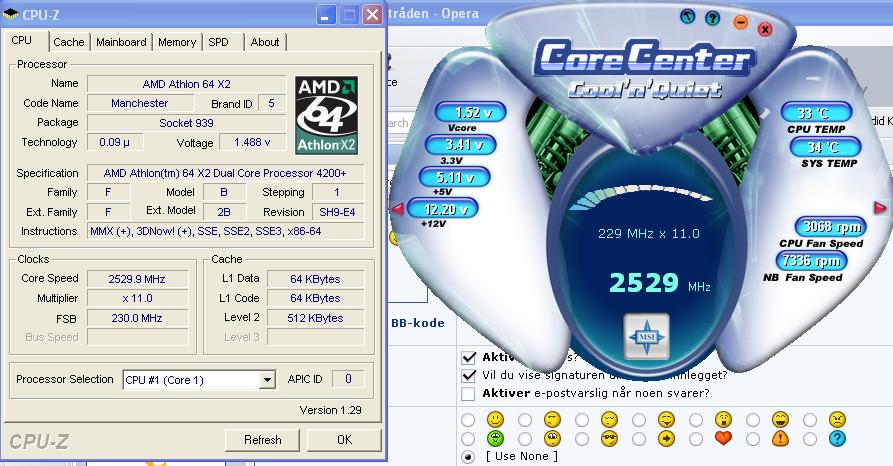This screenshot has width=893, height=466.
Task: Click the 3.3V rail 3.41 v readout
Action: coord(460,145)
